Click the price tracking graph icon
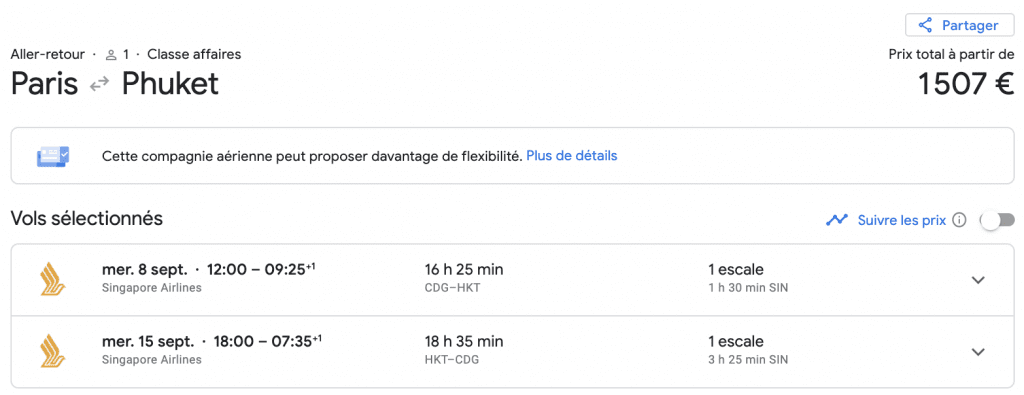This screenshot has height=395, width=1024. click(837, 220)
